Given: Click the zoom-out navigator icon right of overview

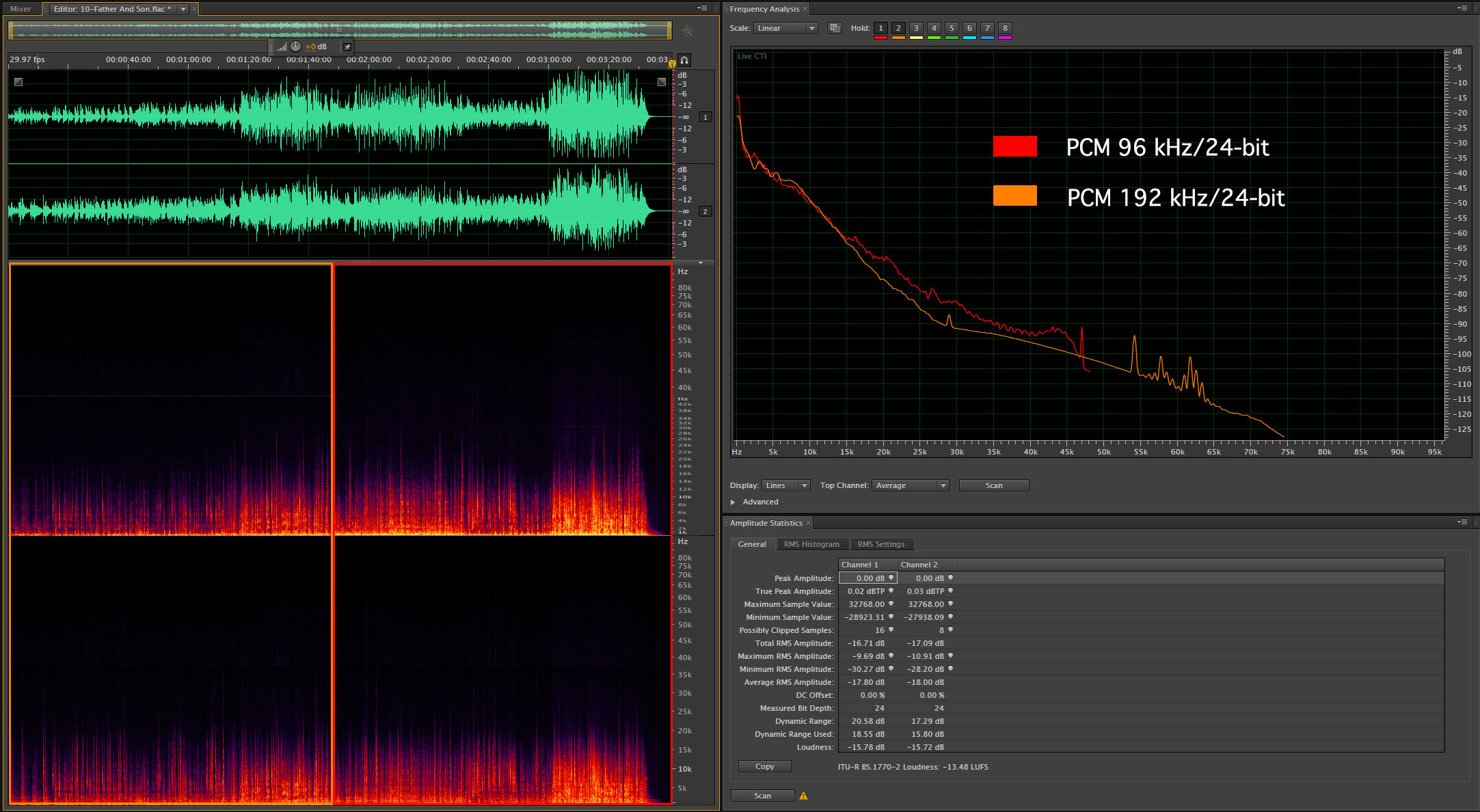Looking at the screenshot, I should click(687, 31).
